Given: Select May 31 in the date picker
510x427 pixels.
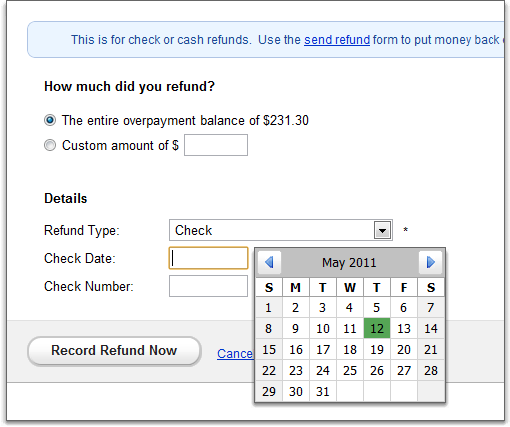Looking at the screenshot, I should click(x=323, y=391).
